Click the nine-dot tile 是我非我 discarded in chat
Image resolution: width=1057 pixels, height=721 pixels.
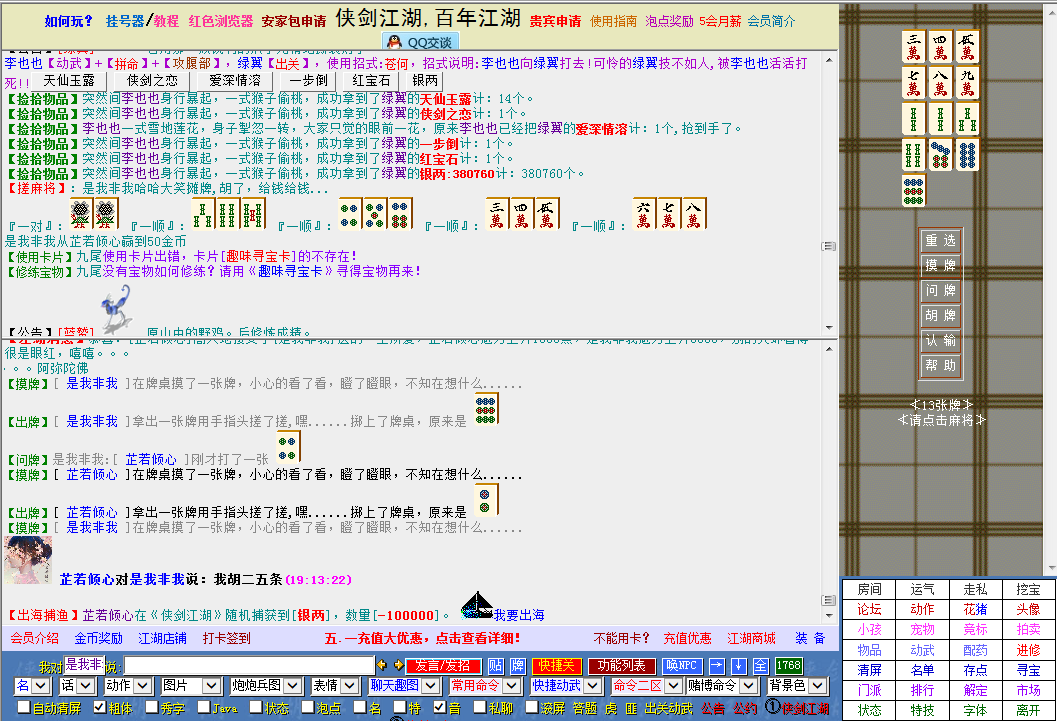486,409
